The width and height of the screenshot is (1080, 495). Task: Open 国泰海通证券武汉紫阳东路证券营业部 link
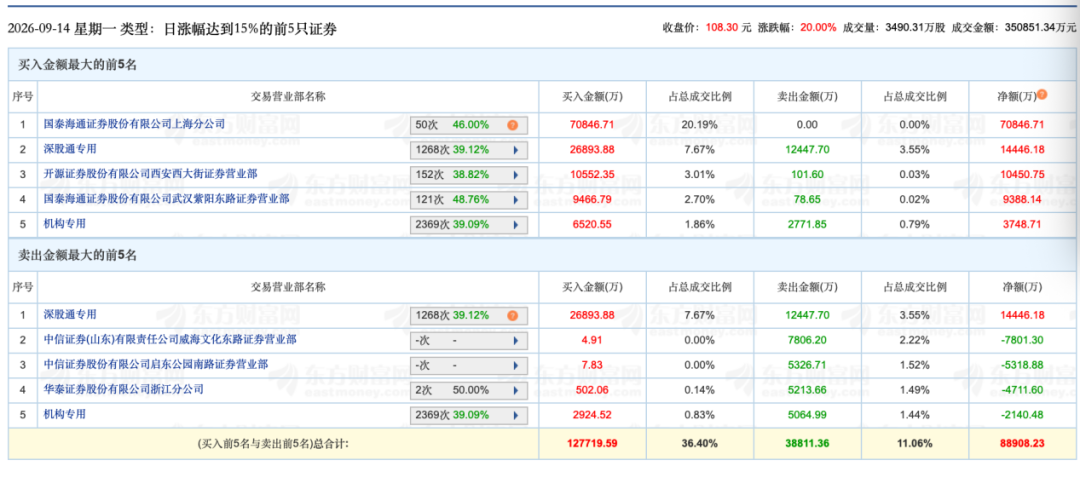[166, 198]
